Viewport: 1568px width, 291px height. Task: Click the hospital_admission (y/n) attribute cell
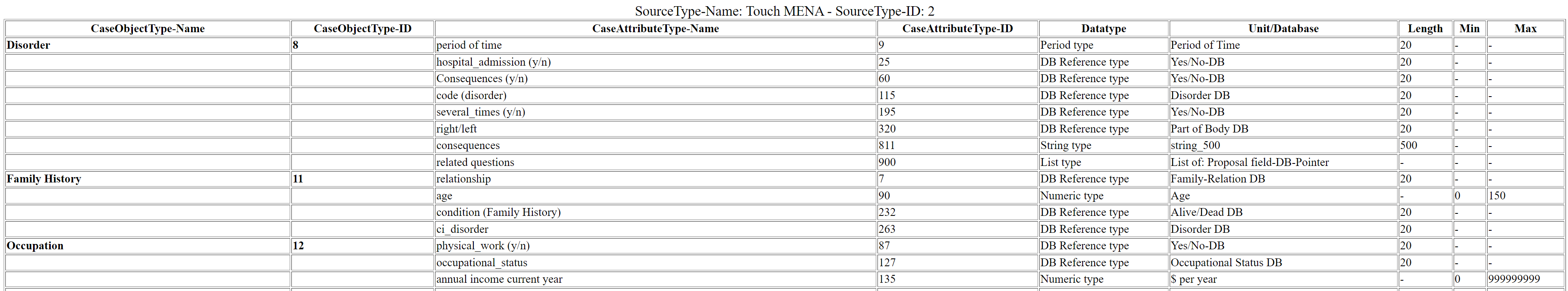coord(655,62)
